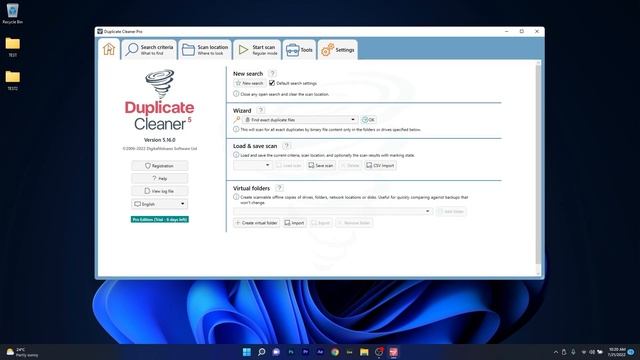
Task: Click the View log file button
Action: coord(160,191)
